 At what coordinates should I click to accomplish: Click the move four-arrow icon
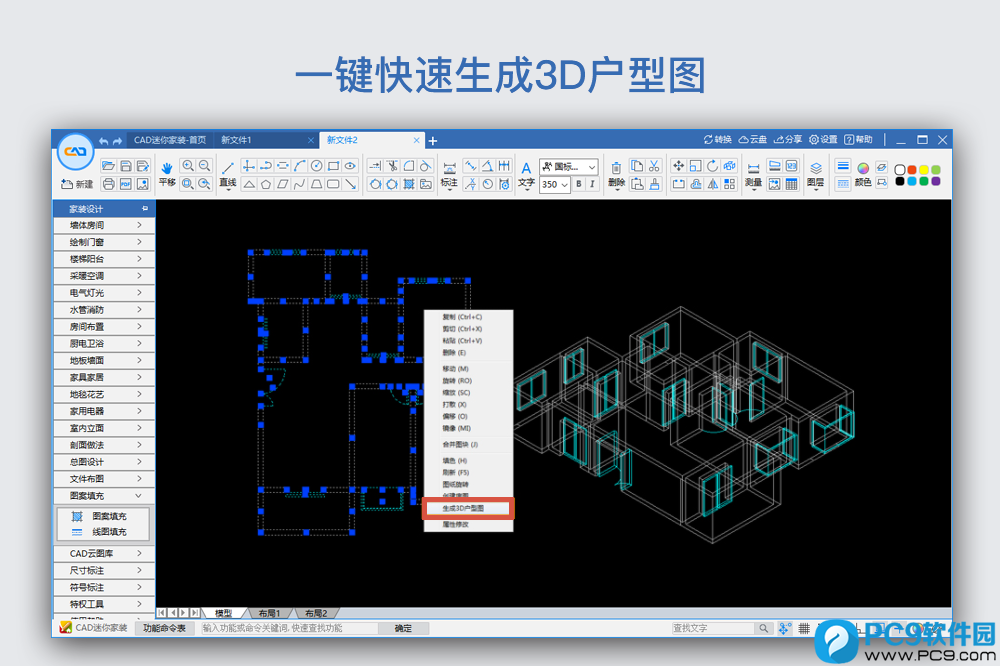coord(679,166)
